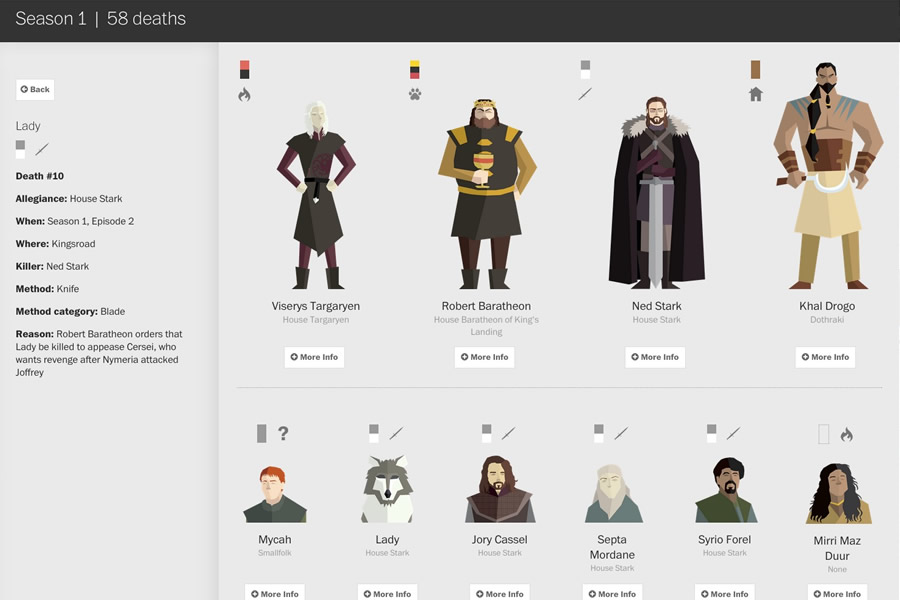The image size is (900, 600).
Task: Click 'When: Season 1, Episode 2' line
Action: click(x=75, y=221)
